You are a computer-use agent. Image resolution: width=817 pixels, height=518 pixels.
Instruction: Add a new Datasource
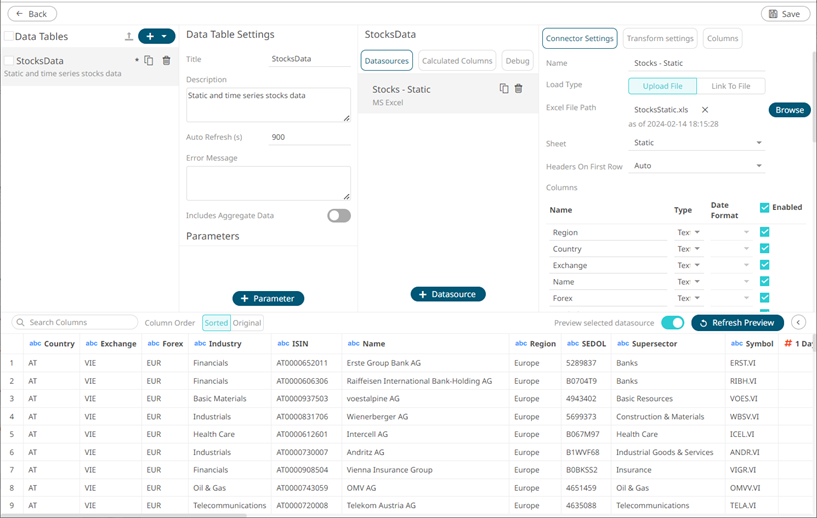pyautogui.click(x=448, y=294)
